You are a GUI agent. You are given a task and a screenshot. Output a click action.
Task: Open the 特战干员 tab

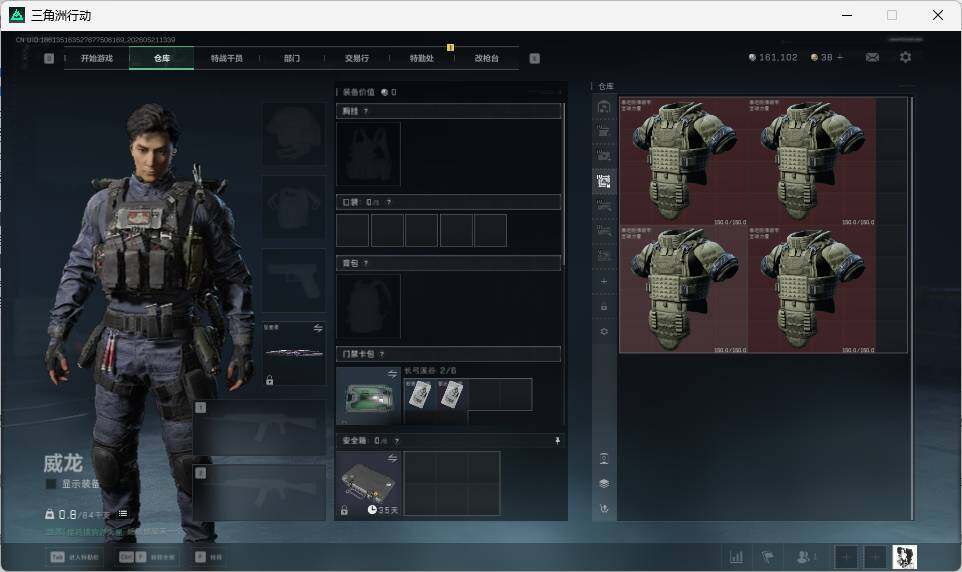click(x=227, y=58)
